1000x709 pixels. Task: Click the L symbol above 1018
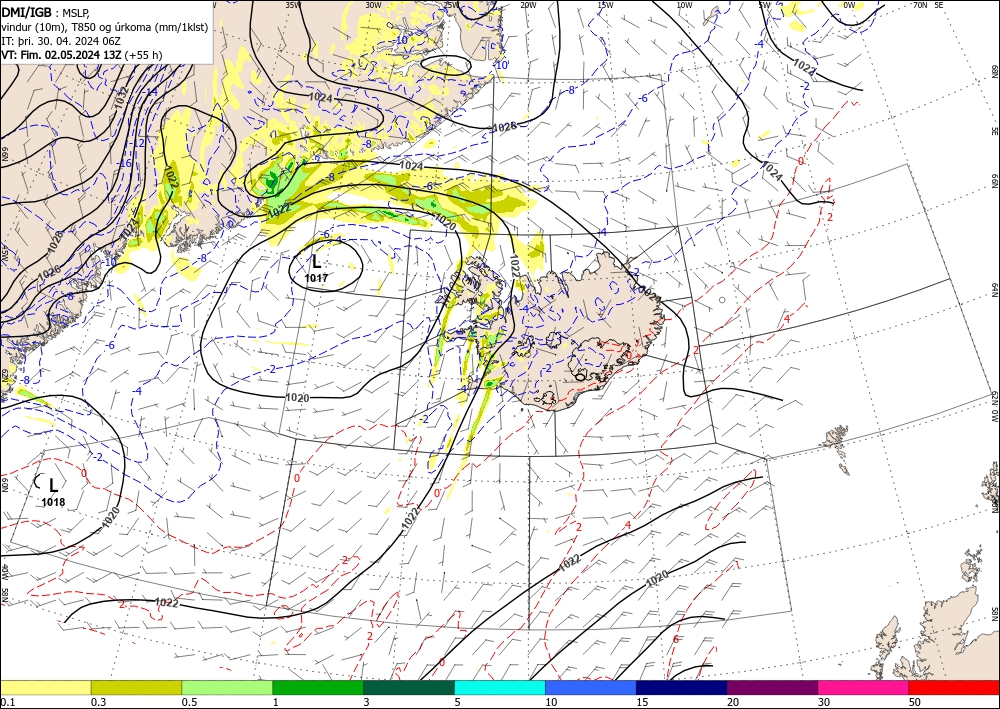click(x=54, y=485)
